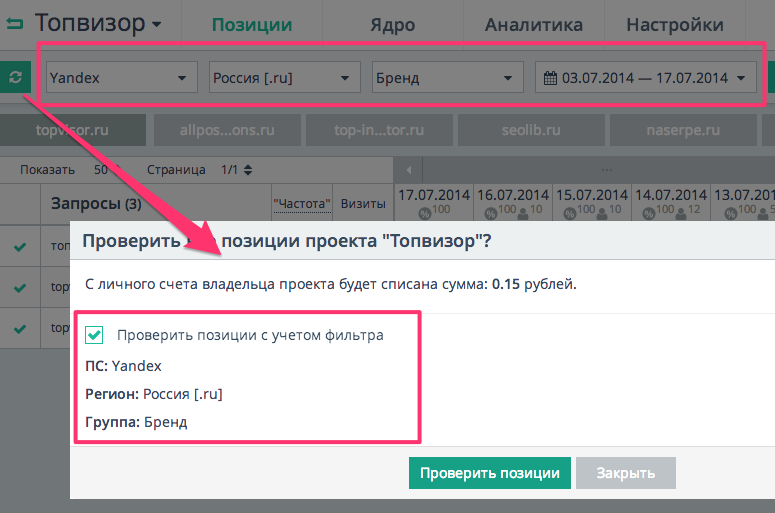Open the Настройки tab
The height and width of the screenshot is (513, 775).
[675, 25]
